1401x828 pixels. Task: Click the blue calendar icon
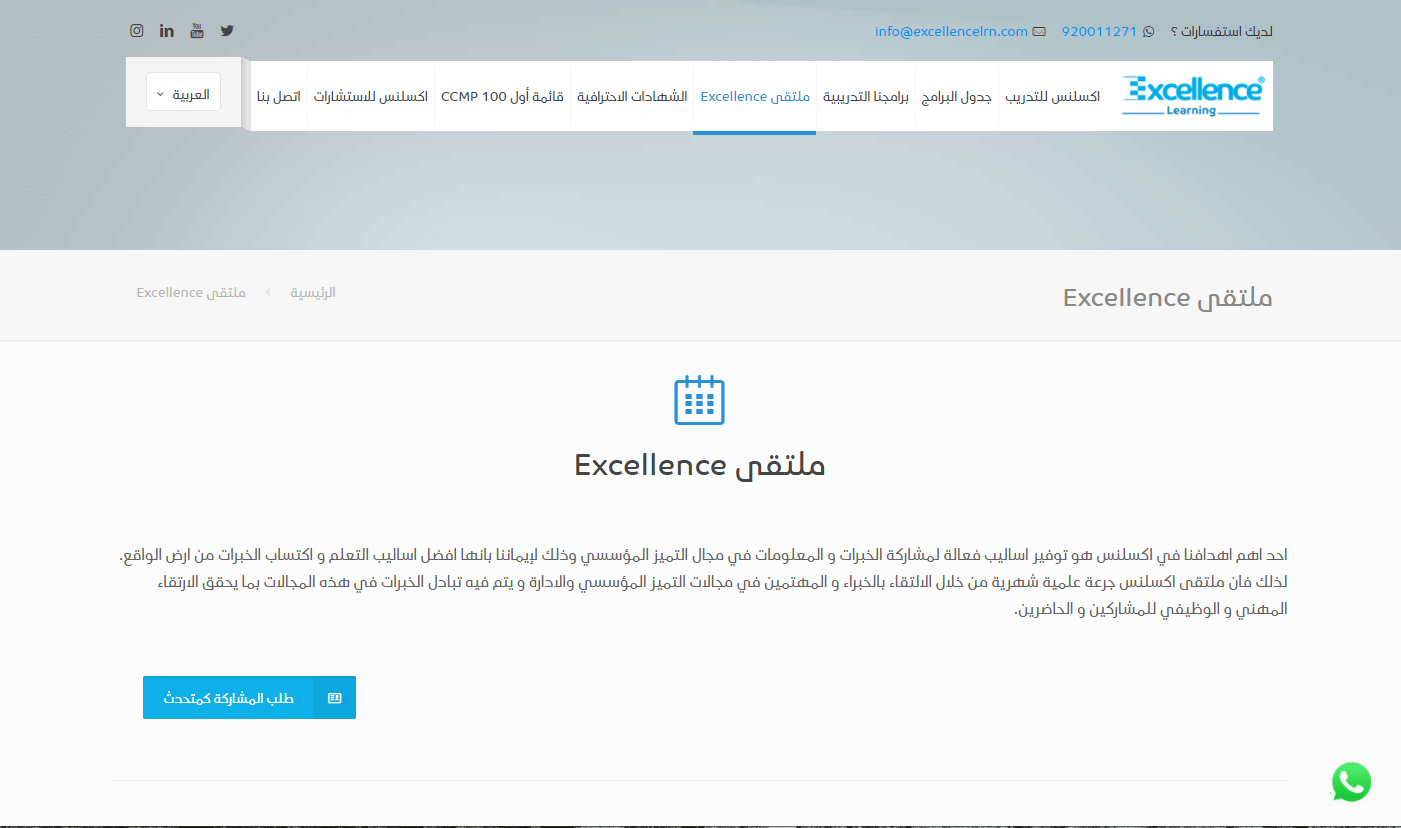tap(700, 400)
